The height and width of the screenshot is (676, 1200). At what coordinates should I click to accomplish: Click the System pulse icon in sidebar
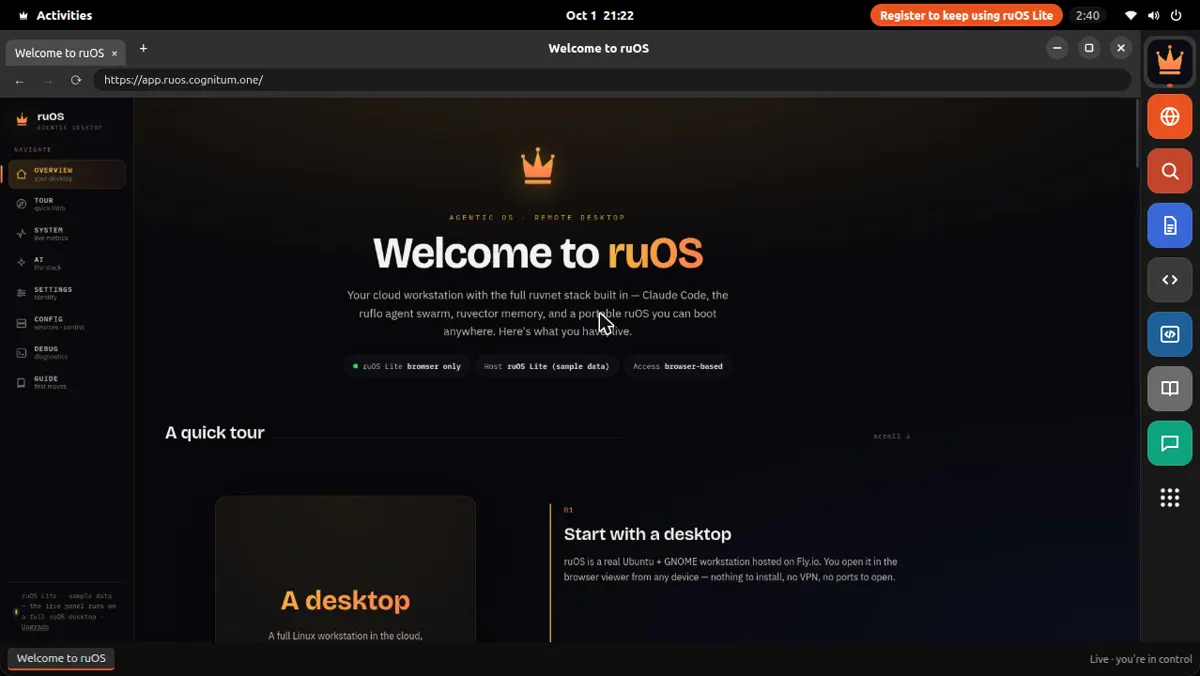21,233
